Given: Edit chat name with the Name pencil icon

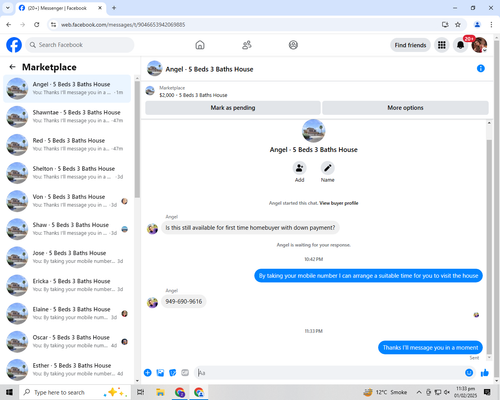Looking at the screenshot, I should (x=328, y=168).
